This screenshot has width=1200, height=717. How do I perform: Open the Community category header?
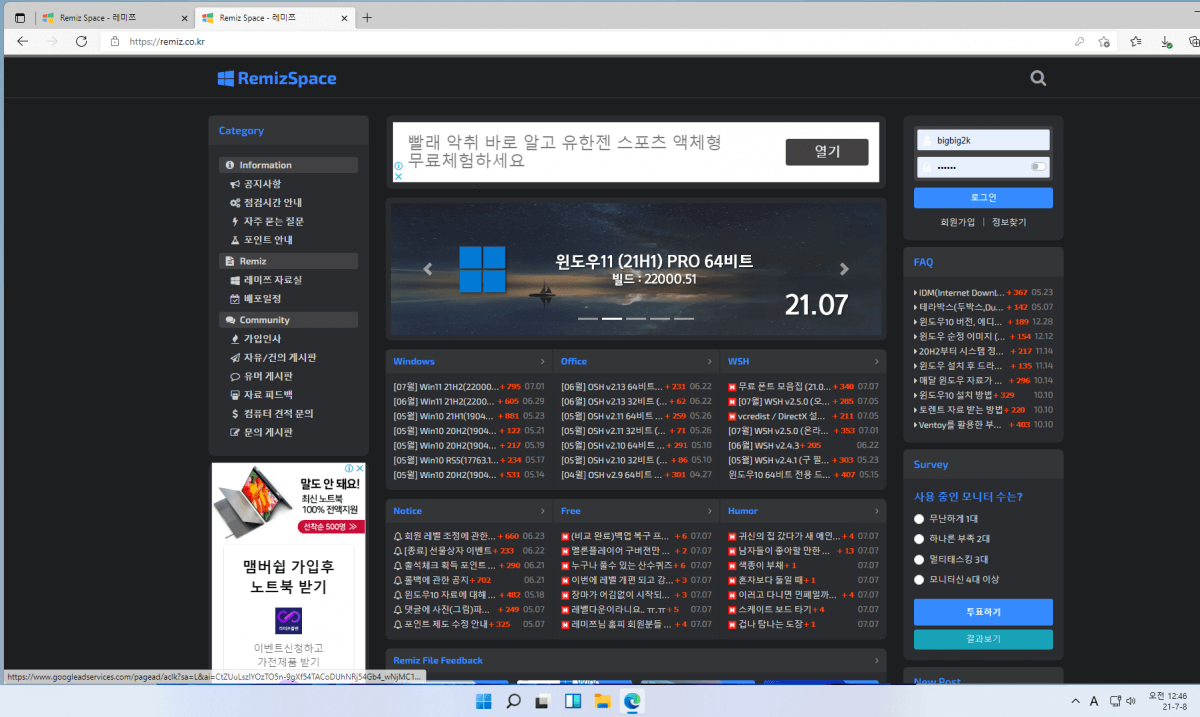pos(288,320)
